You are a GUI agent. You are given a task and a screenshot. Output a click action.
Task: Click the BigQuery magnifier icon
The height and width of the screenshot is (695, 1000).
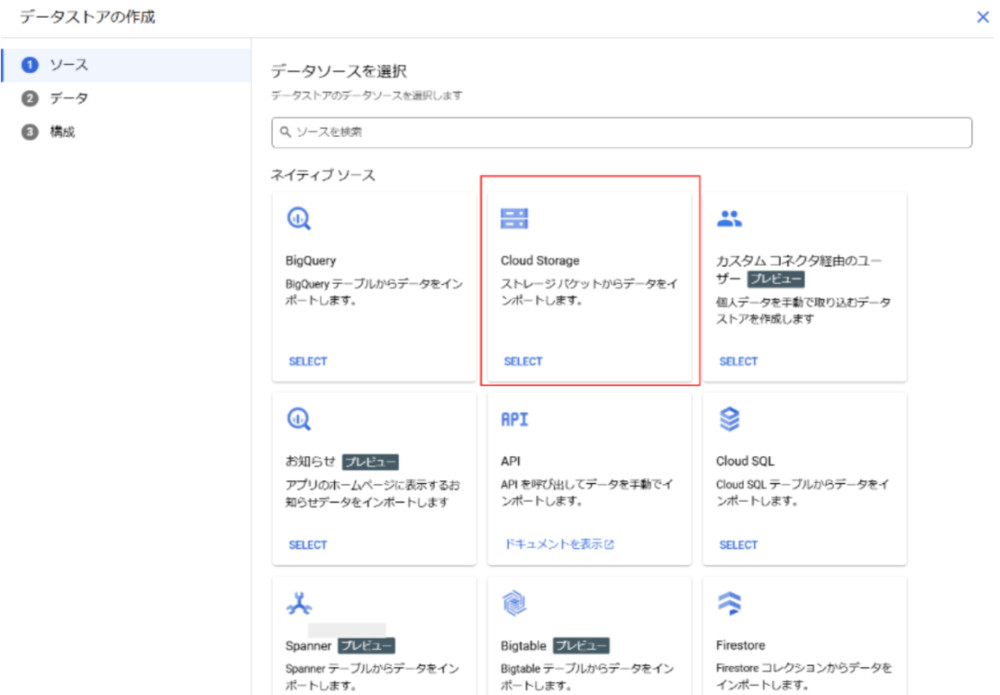pyautogui.click(x=299, y=219)
